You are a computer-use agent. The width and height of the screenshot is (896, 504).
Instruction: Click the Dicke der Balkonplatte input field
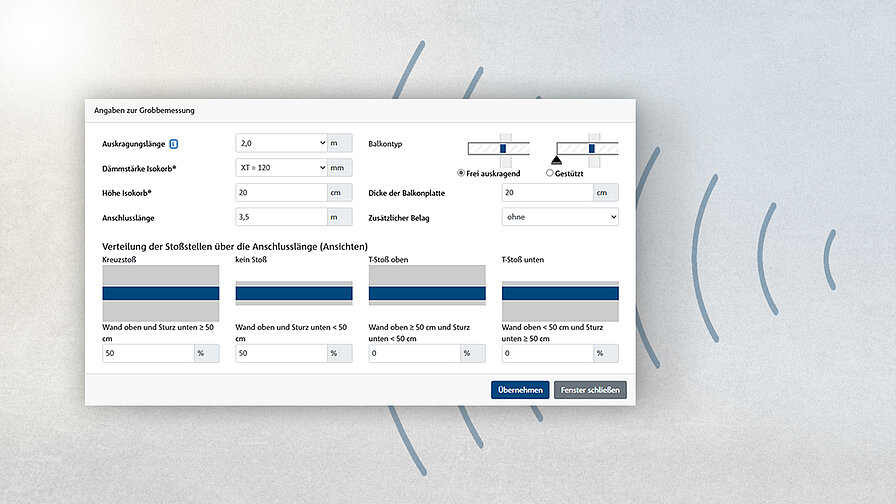[x=547, y=193]
